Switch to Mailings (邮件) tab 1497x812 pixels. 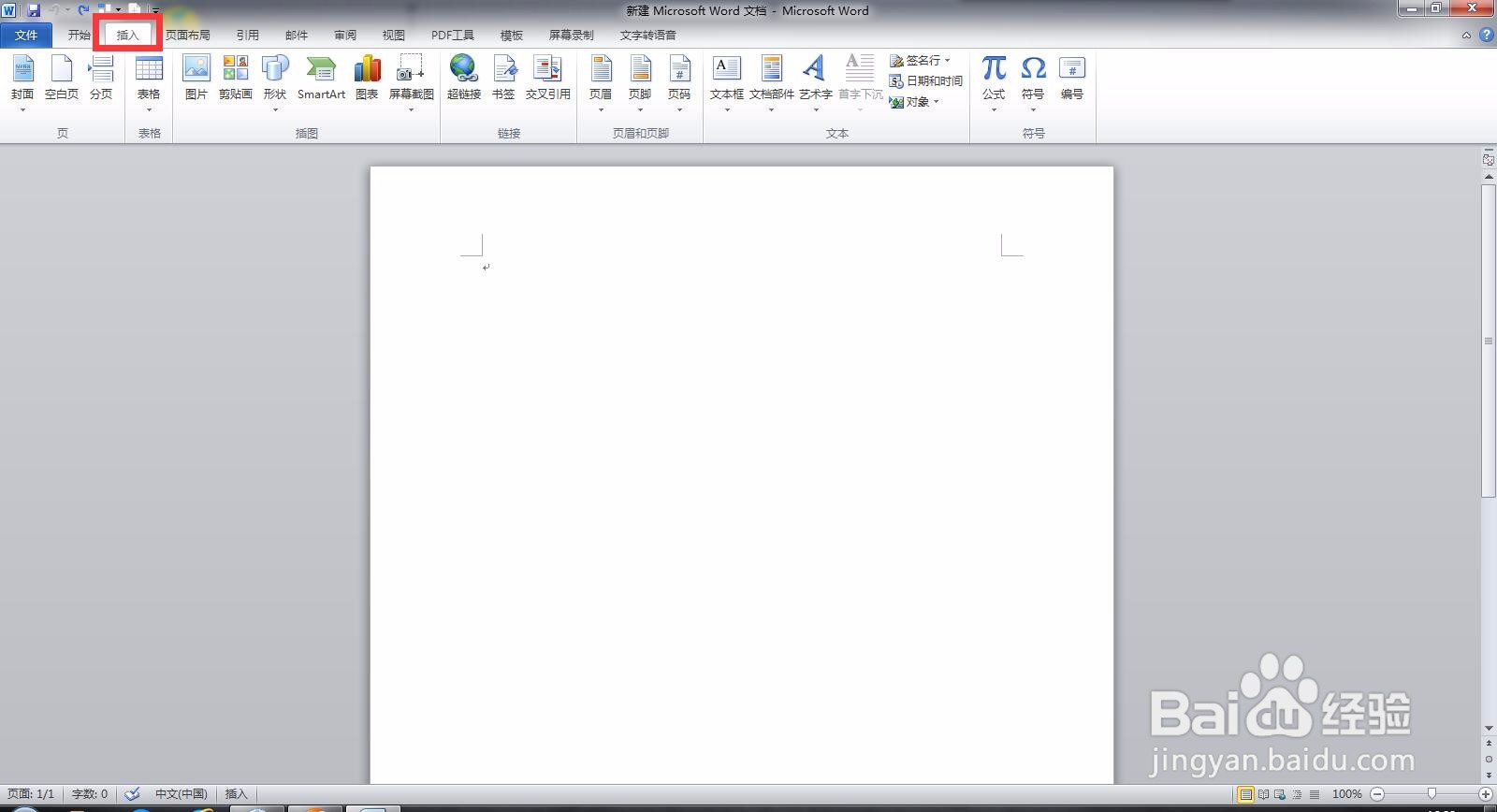297,35
